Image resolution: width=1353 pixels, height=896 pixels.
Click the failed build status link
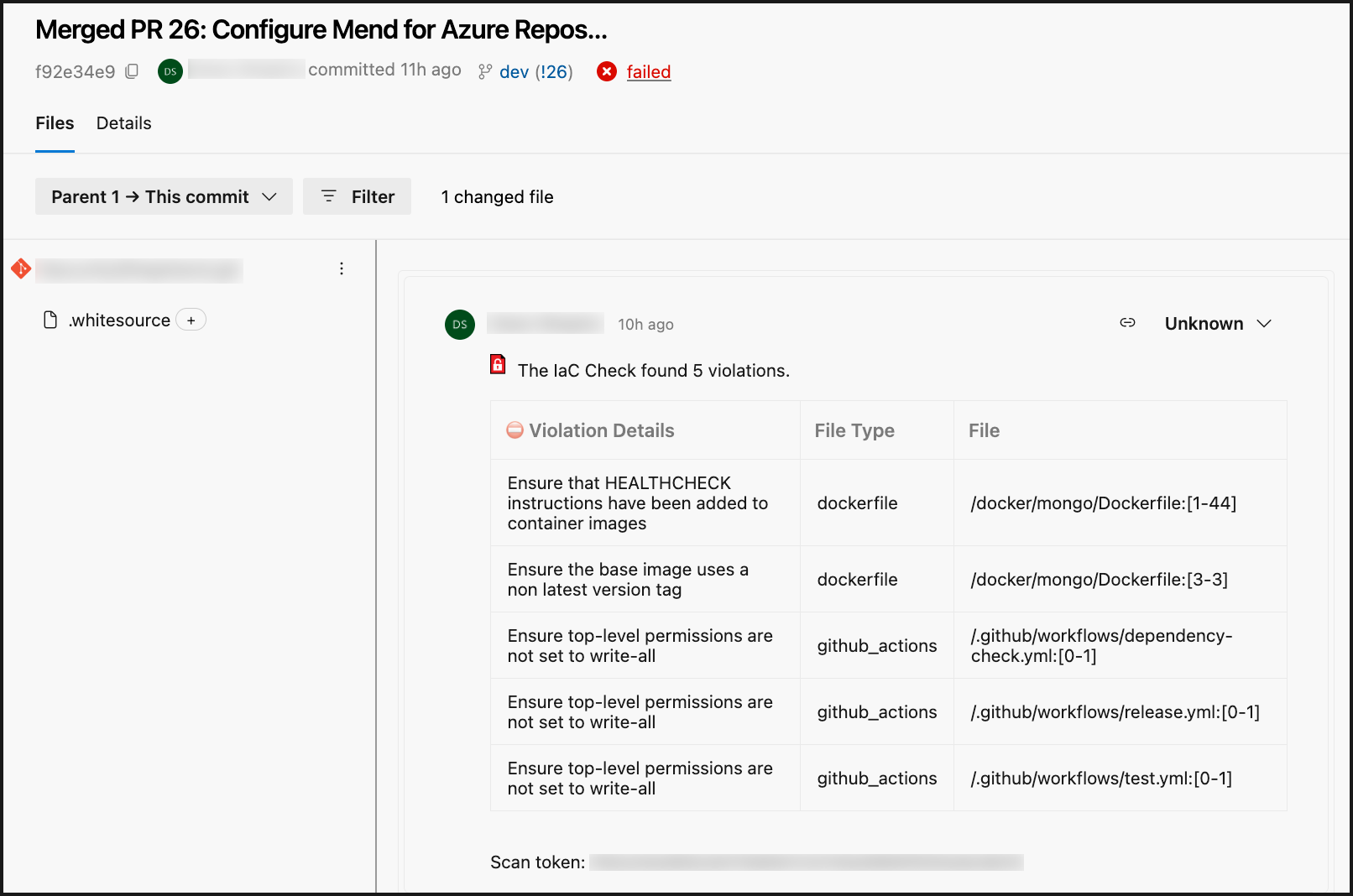648,72
